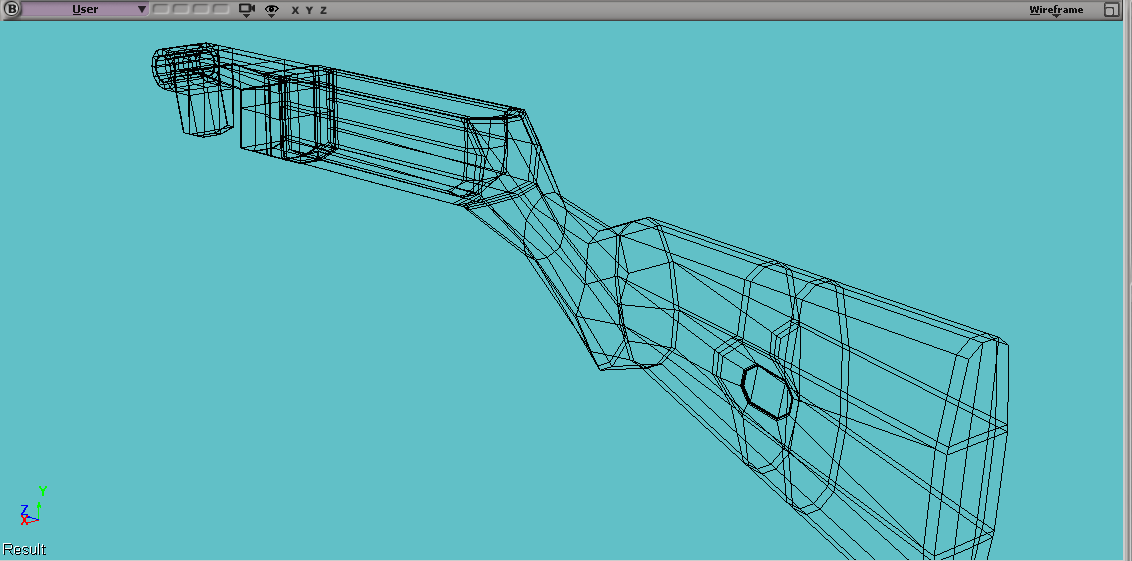Switch the viewport to the Y axis view
This screenshot has height=561, width=1132.
309,10
